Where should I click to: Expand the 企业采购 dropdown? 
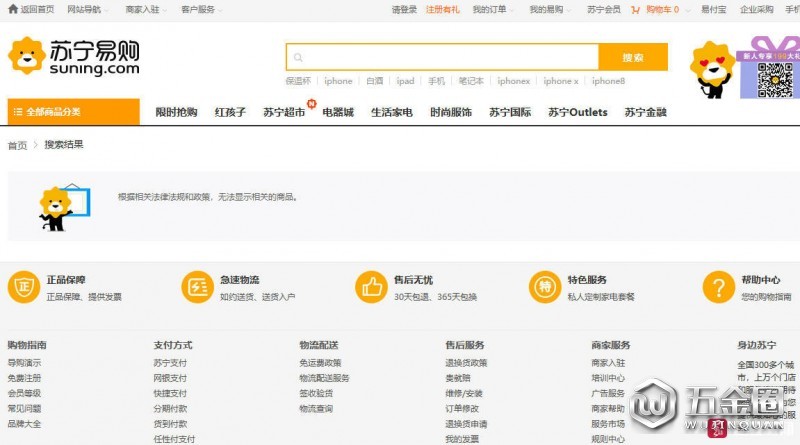tap(757, 9)
